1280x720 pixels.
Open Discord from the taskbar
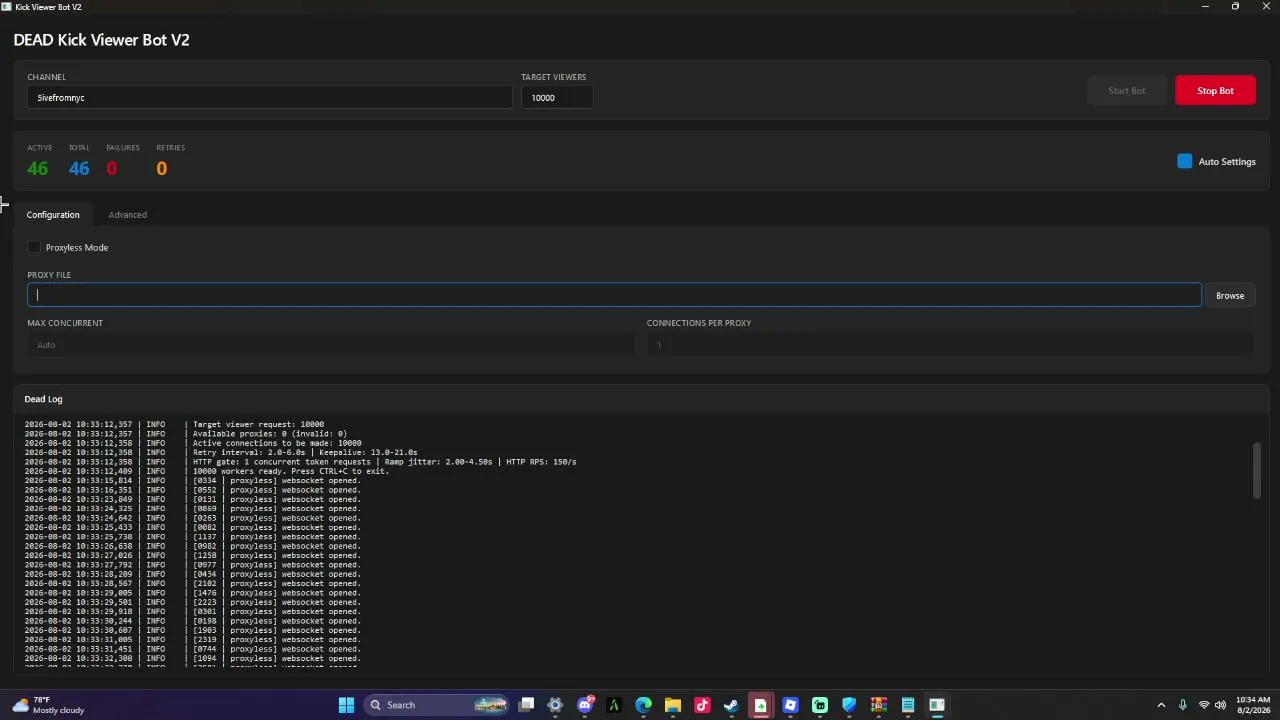point(585,705)
